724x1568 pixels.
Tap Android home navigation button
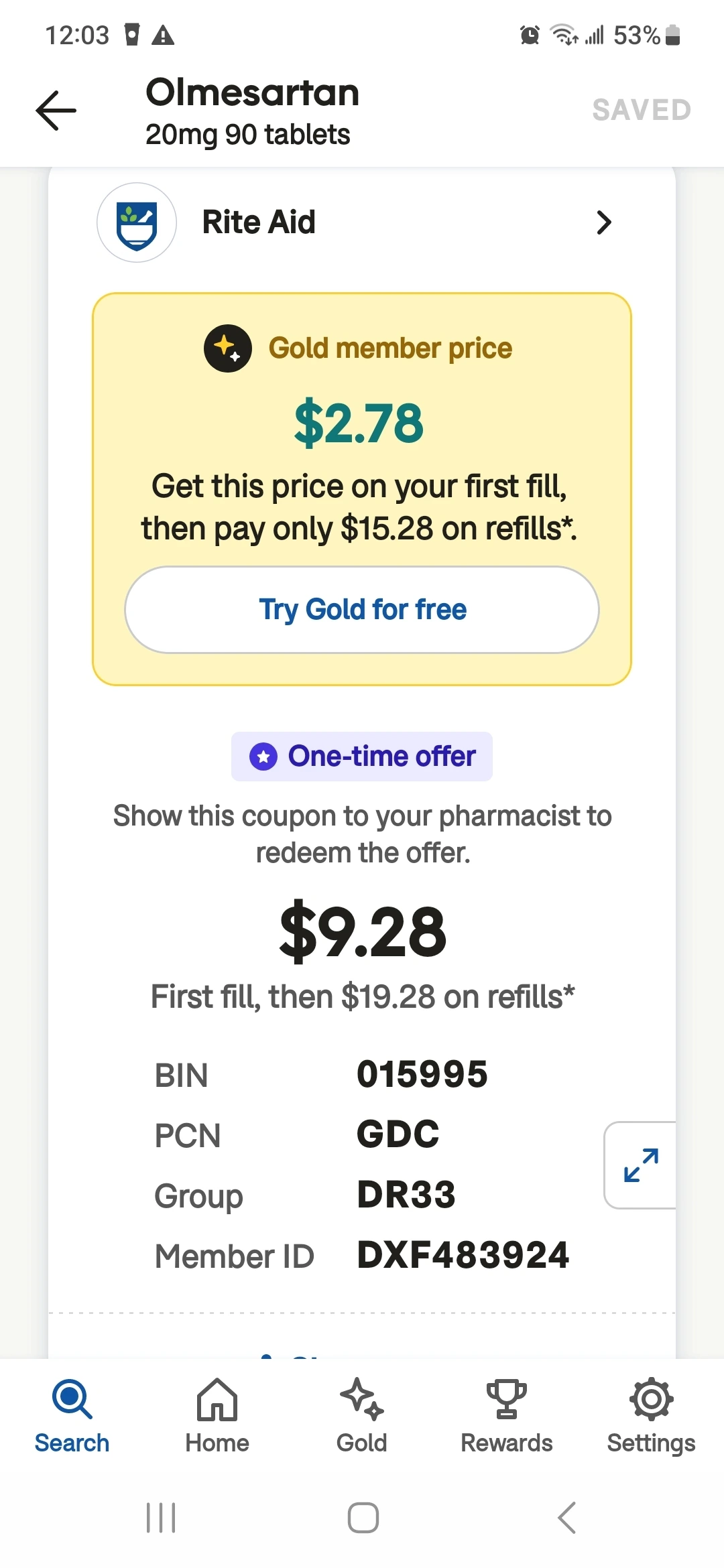(x=363, y=1518)
